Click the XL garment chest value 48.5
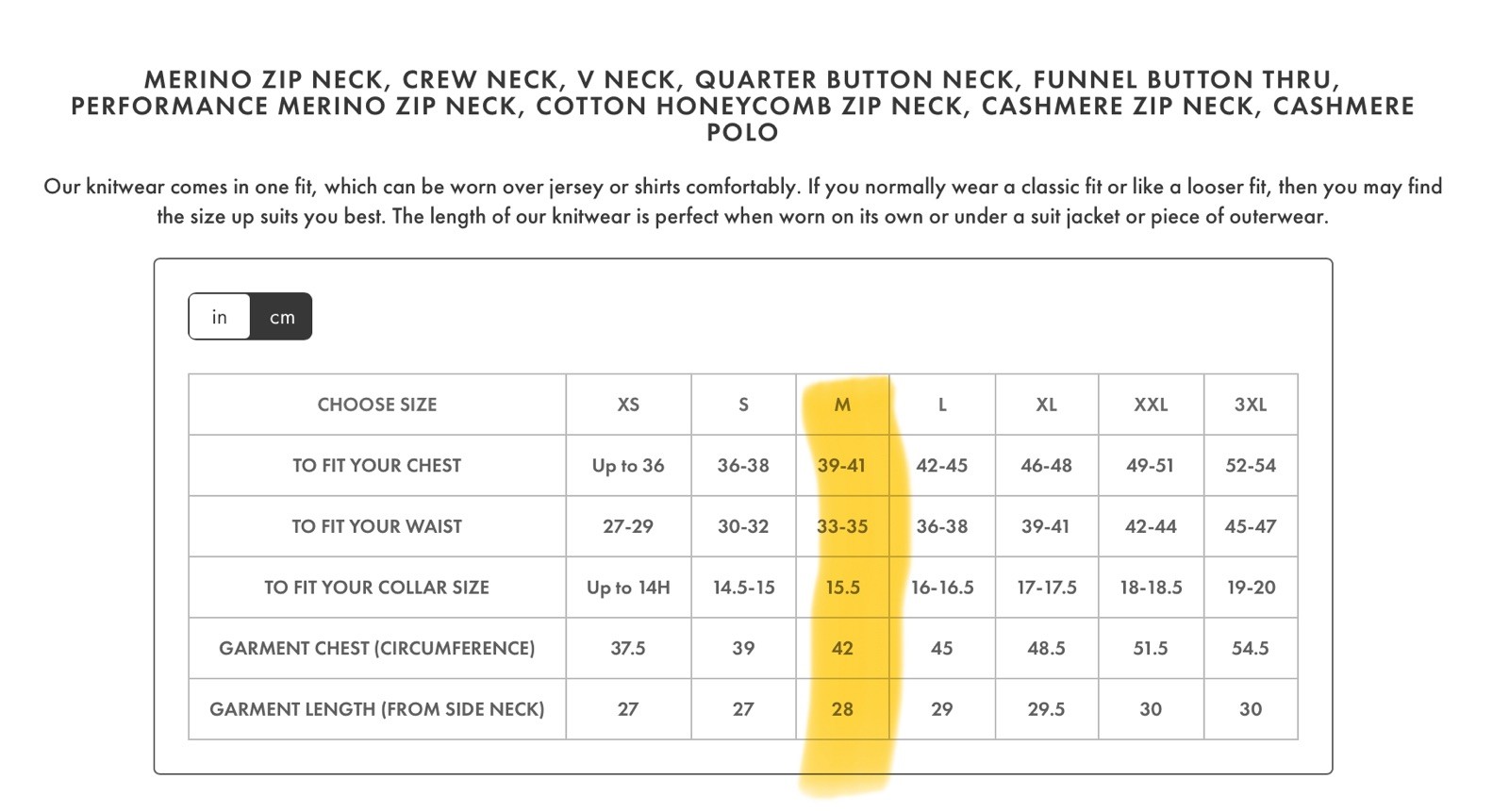1509x812 pixels. (1047, 648)
